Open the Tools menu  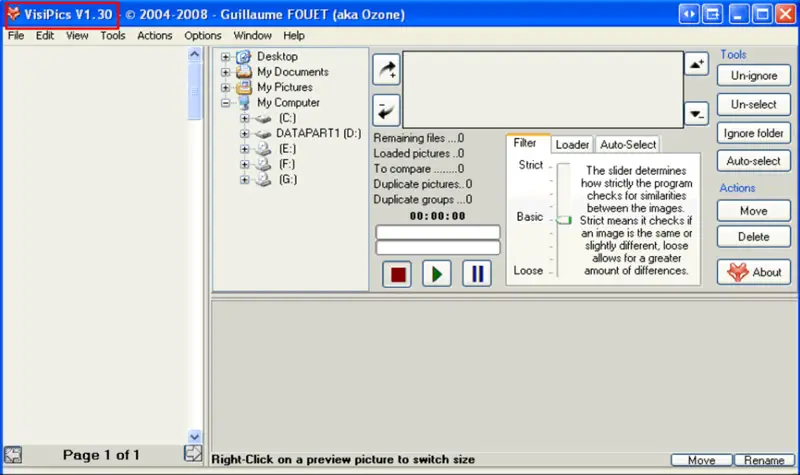point(113,36)
